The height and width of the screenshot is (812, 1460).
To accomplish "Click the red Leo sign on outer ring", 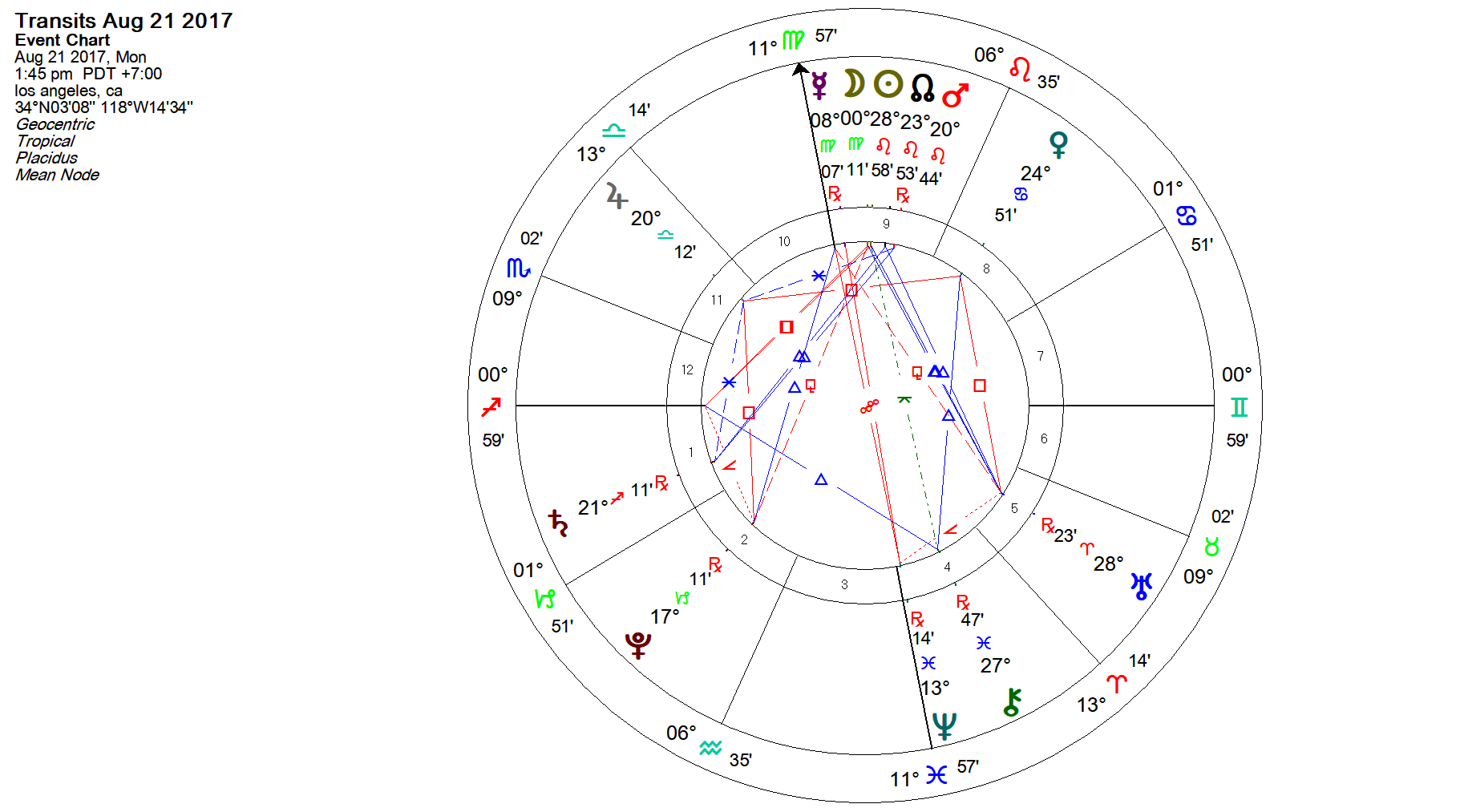I will (1020, 68).
